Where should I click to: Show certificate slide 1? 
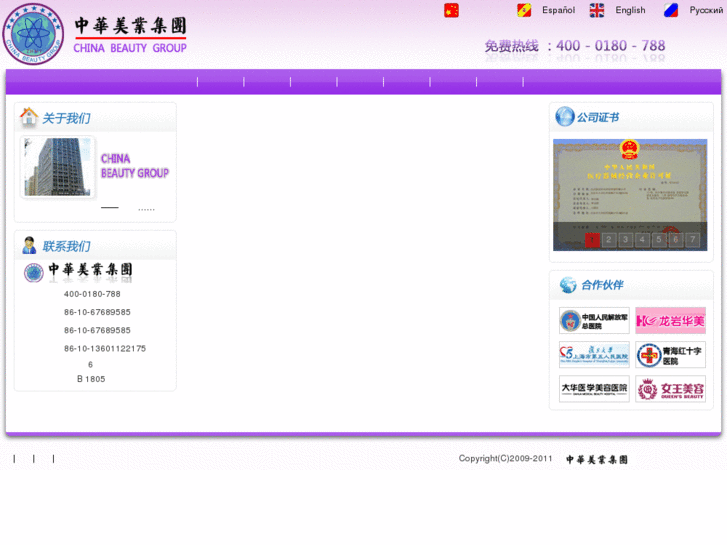pyautogui.click(x=592, y=240)
